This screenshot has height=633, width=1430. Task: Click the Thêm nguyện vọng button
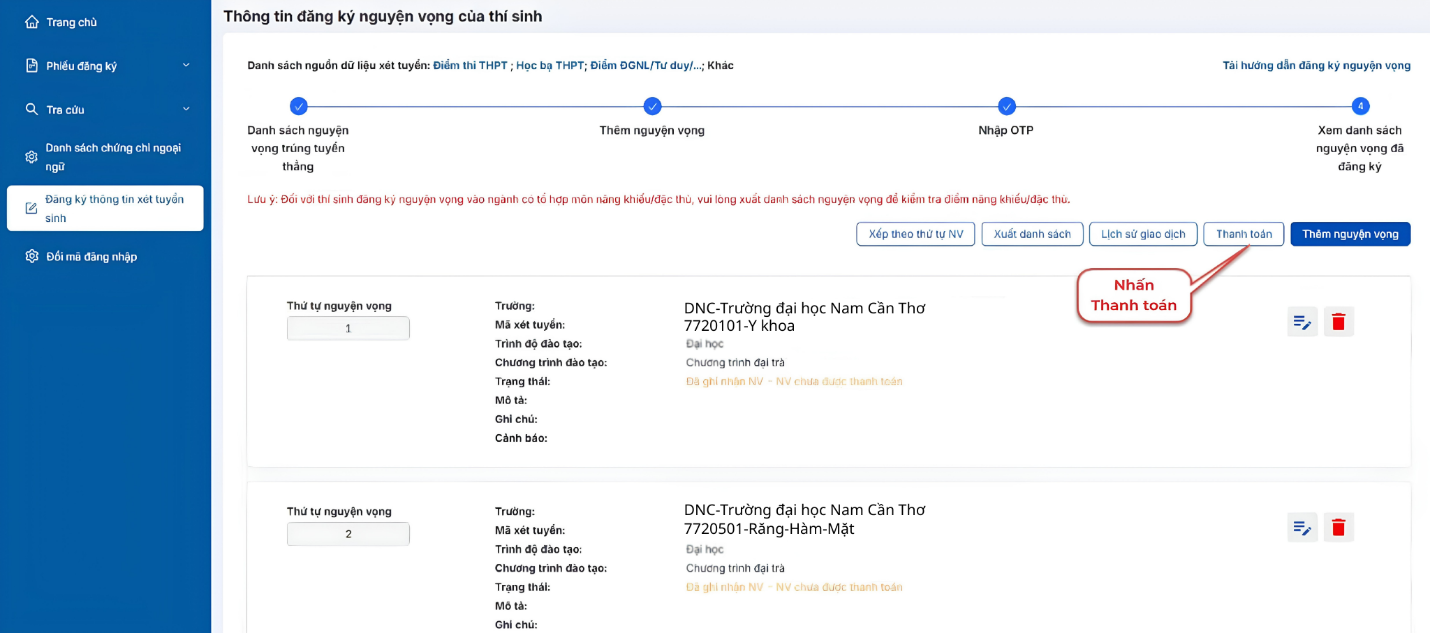(1350, 234)
